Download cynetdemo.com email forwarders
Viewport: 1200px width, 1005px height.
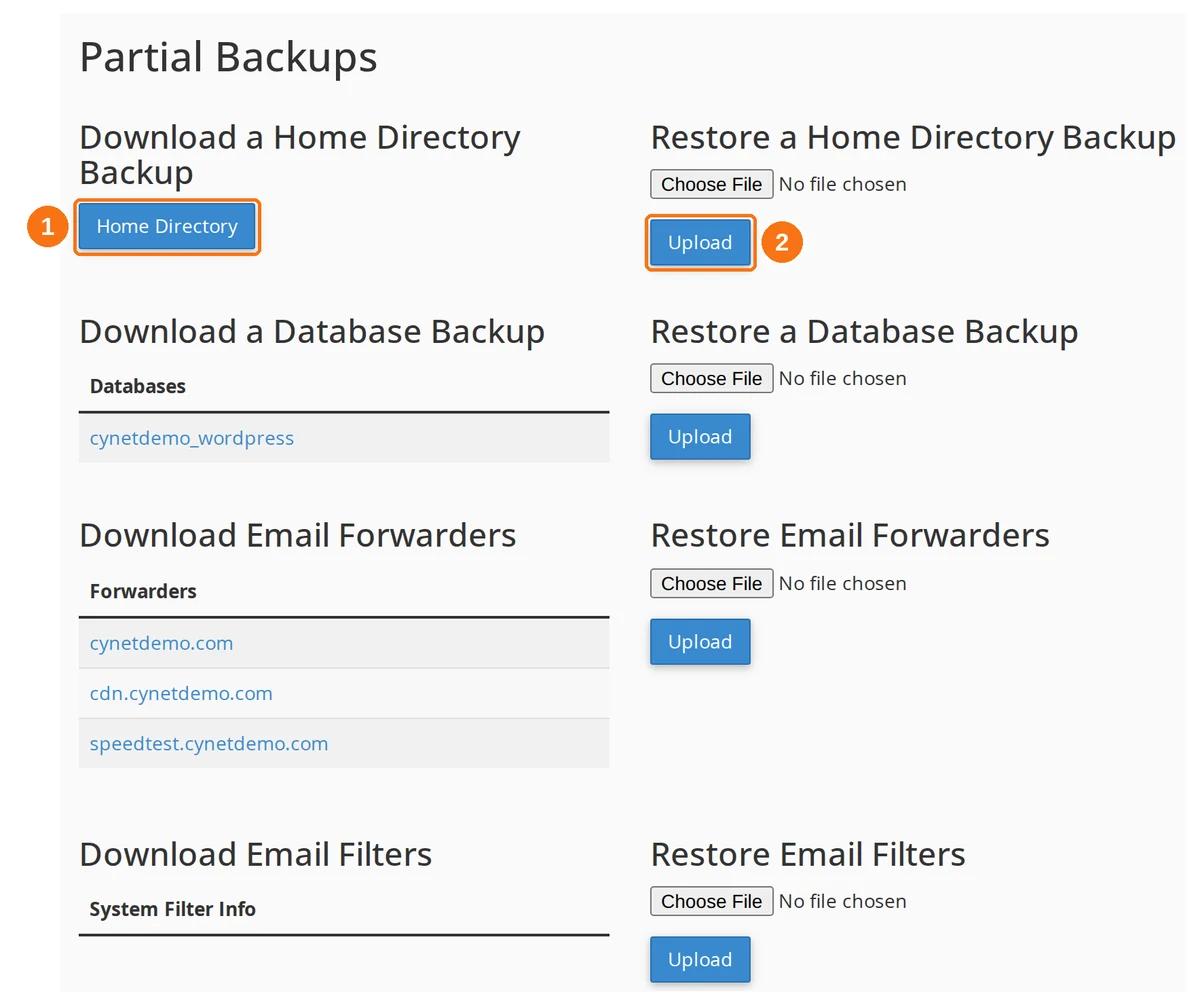tap(161, 643)
